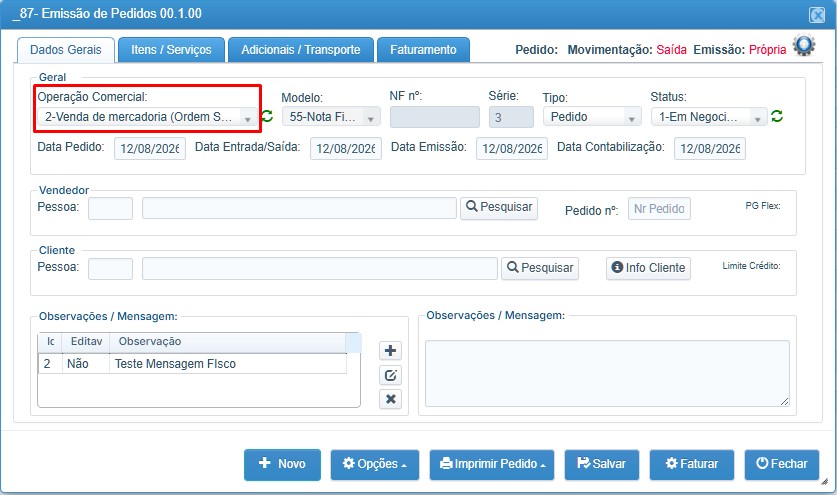The image size is (837, 495).
Task: Delete the selected observation
Action: click(390, 399)
